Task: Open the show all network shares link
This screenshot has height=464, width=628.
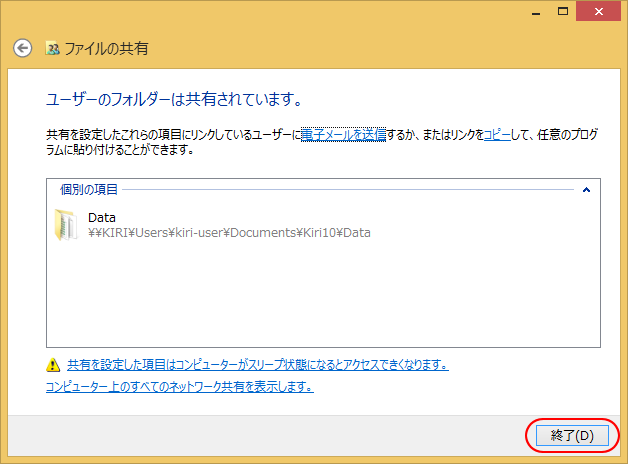Action: (179, 387)
